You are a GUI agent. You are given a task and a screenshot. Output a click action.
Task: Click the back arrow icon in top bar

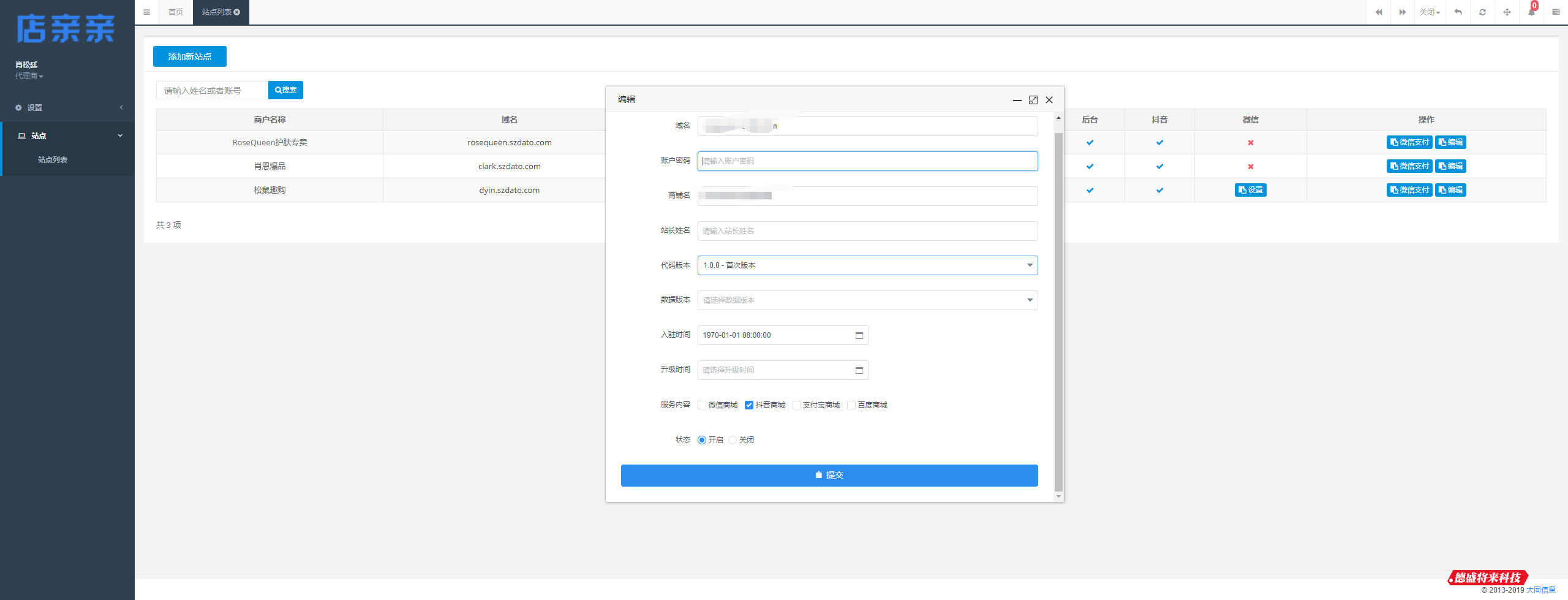pyautogui.click(x=1458, y=12)
